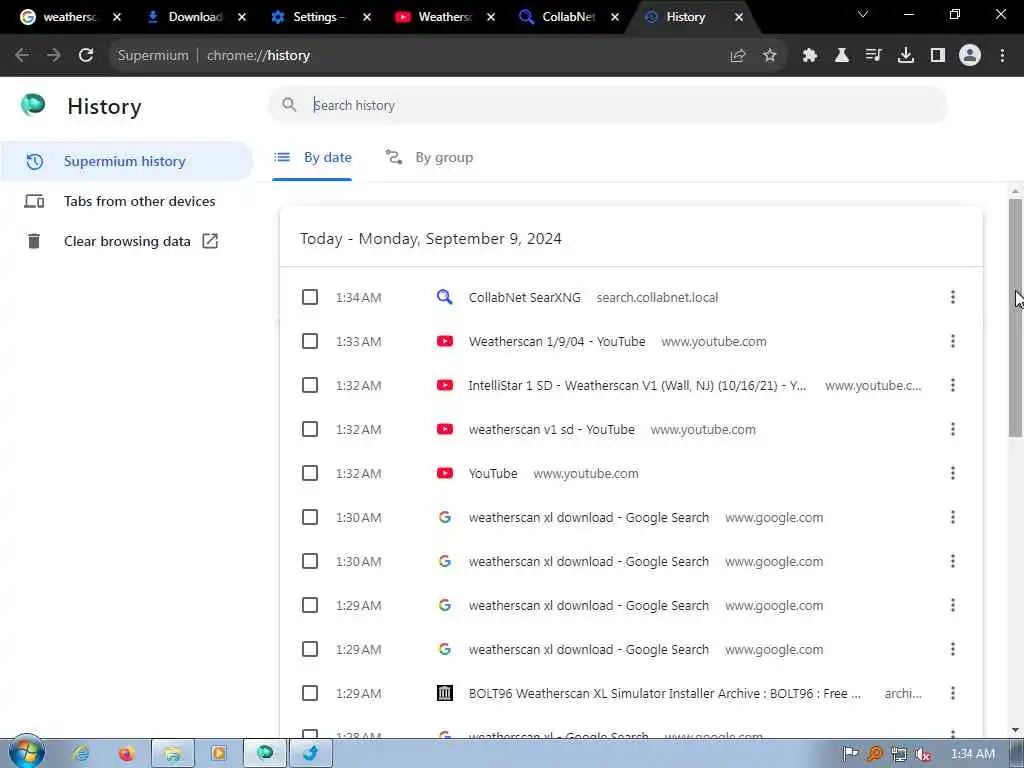Open the CollabNet SearXNG history link
This screenshot has width=1024, height=768.
coord(524,298)
